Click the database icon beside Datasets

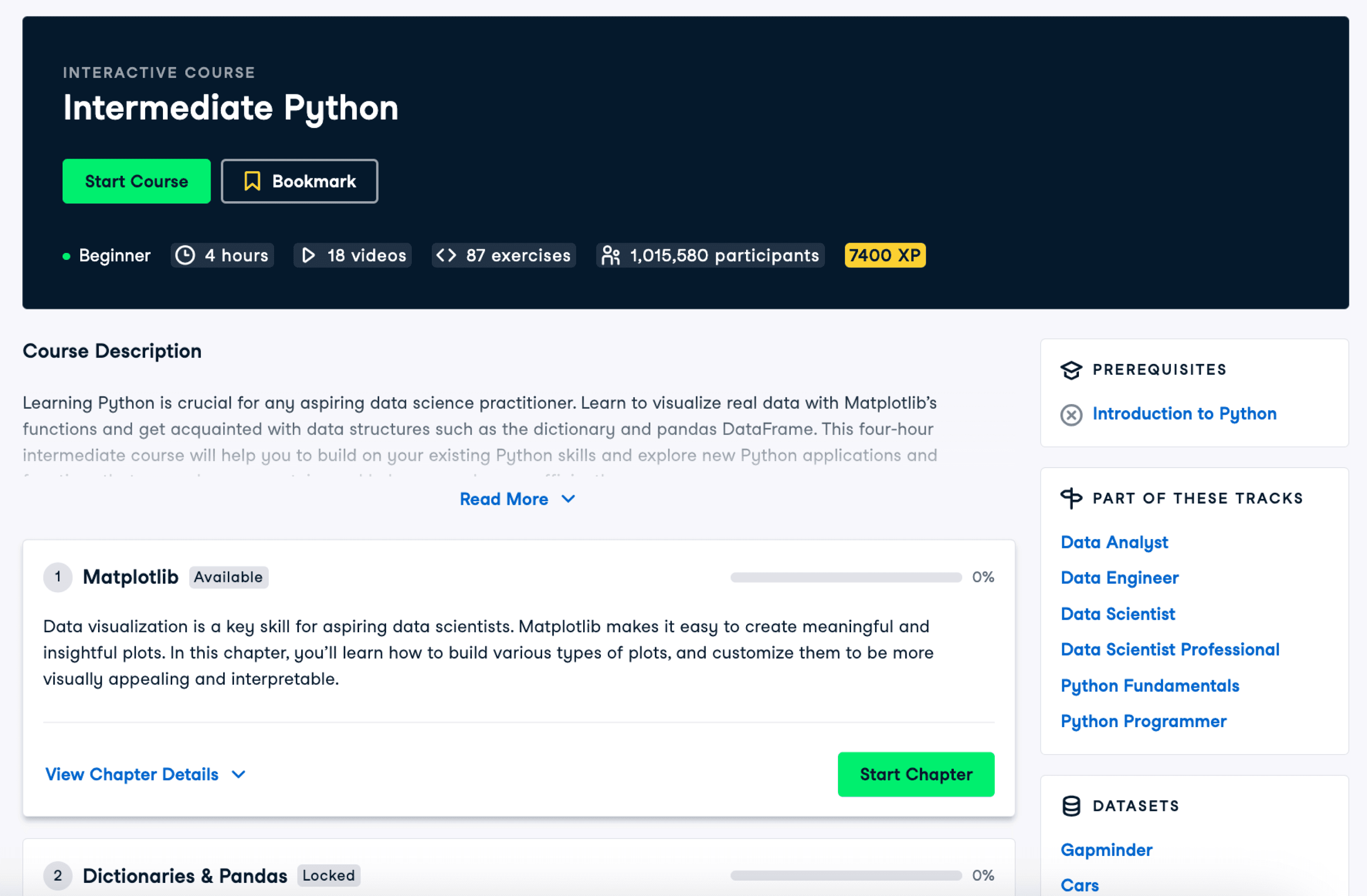point(1071,806)
